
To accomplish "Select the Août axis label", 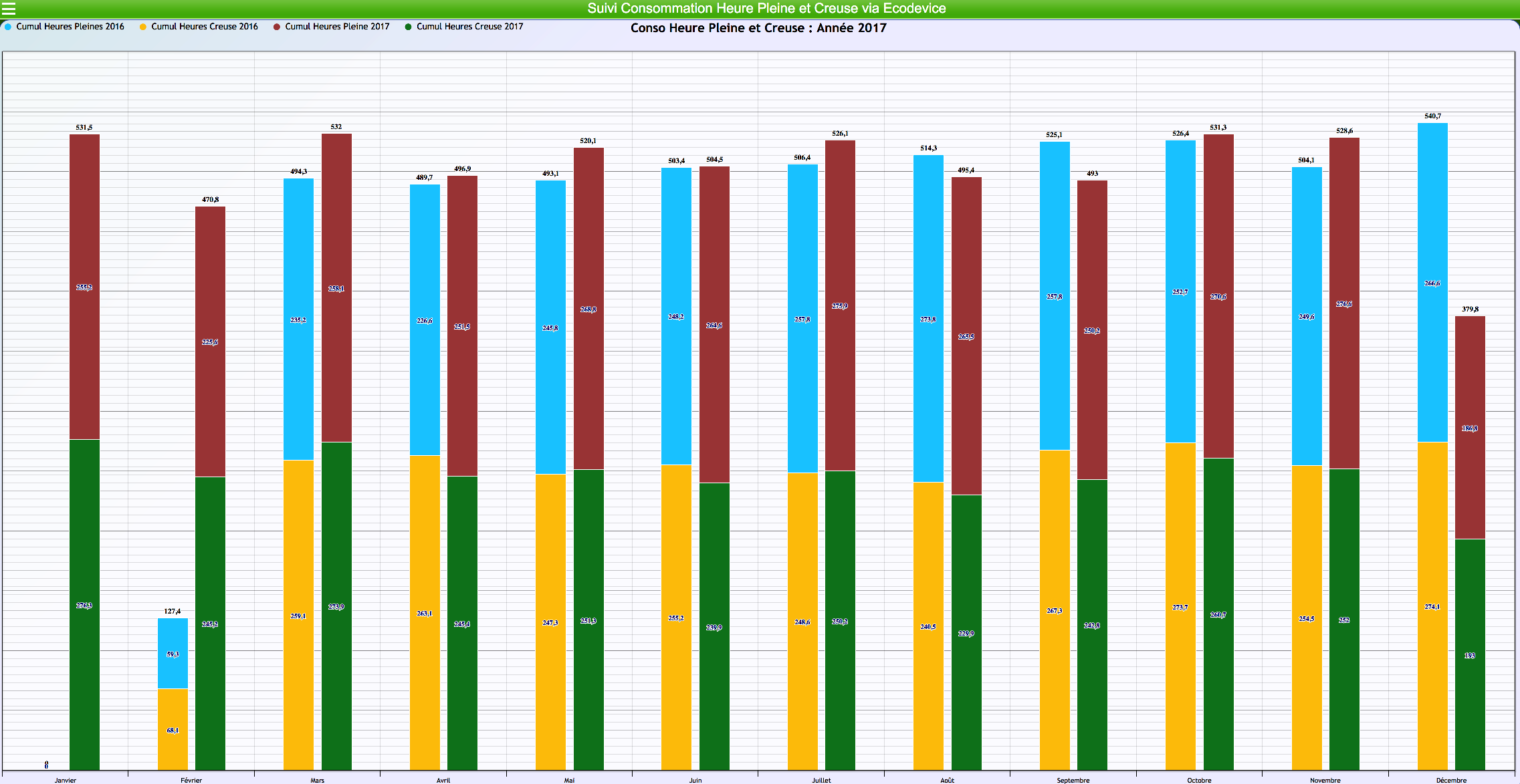I will [948, 780].
